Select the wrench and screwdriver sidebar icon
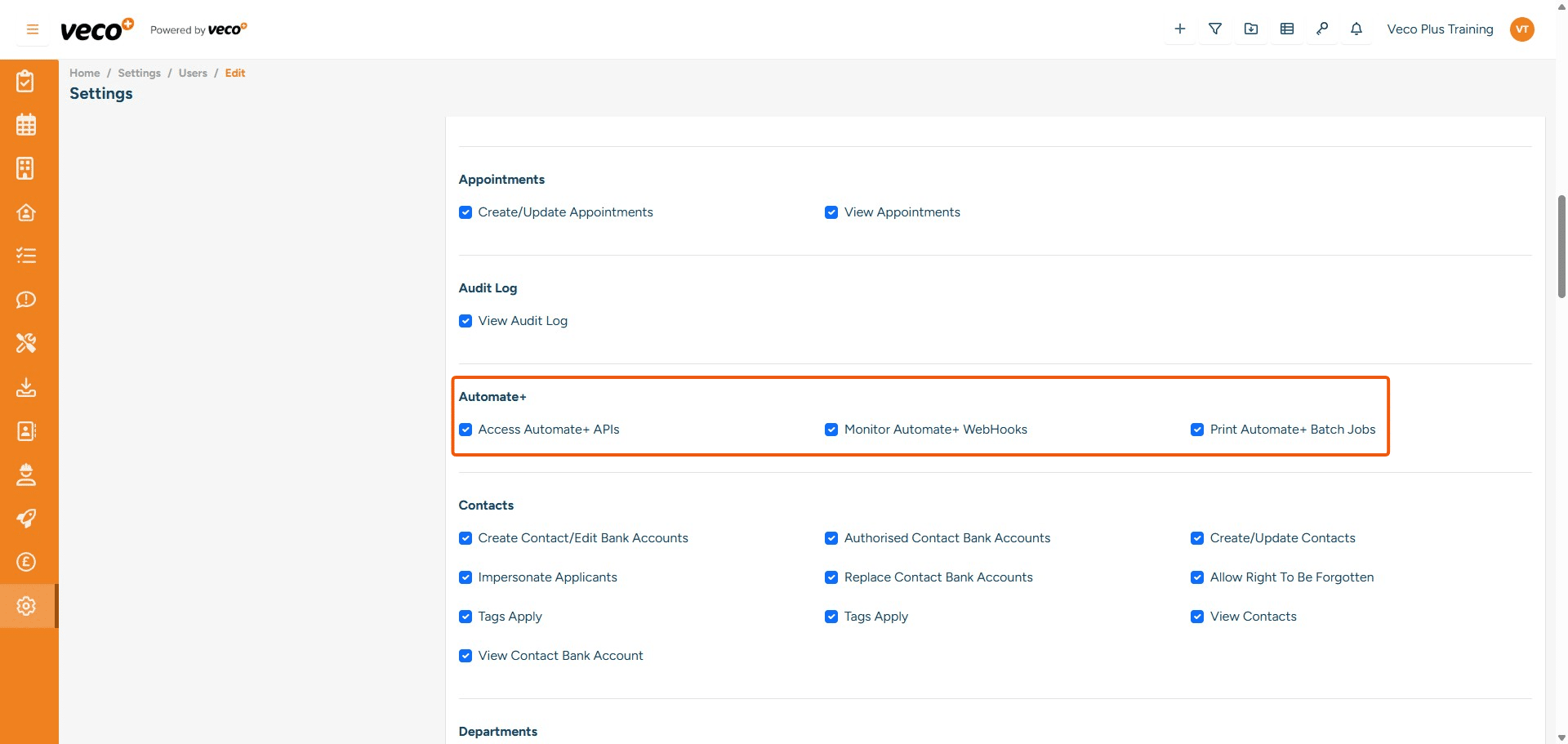 pos(26,343)
